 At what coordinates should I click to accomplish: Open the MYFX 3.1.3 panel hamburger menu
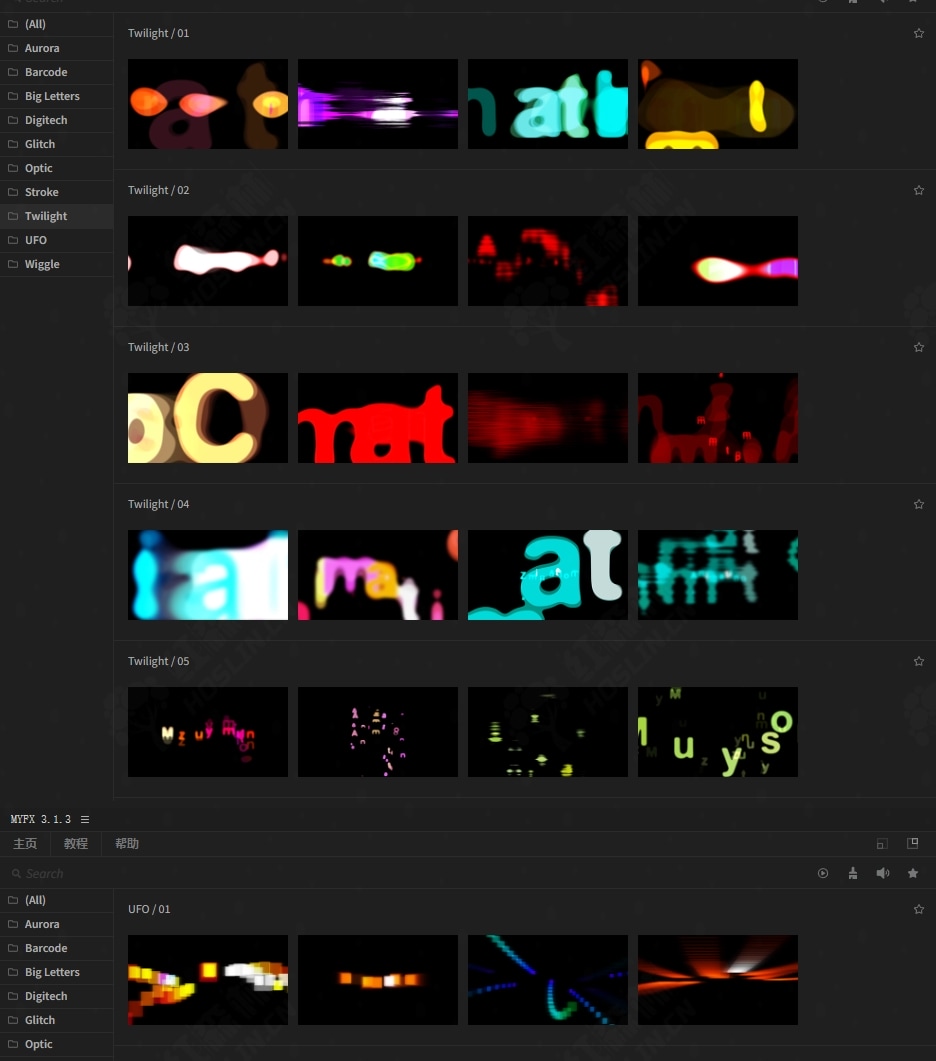pyautogui.click(x=85, y=819)
